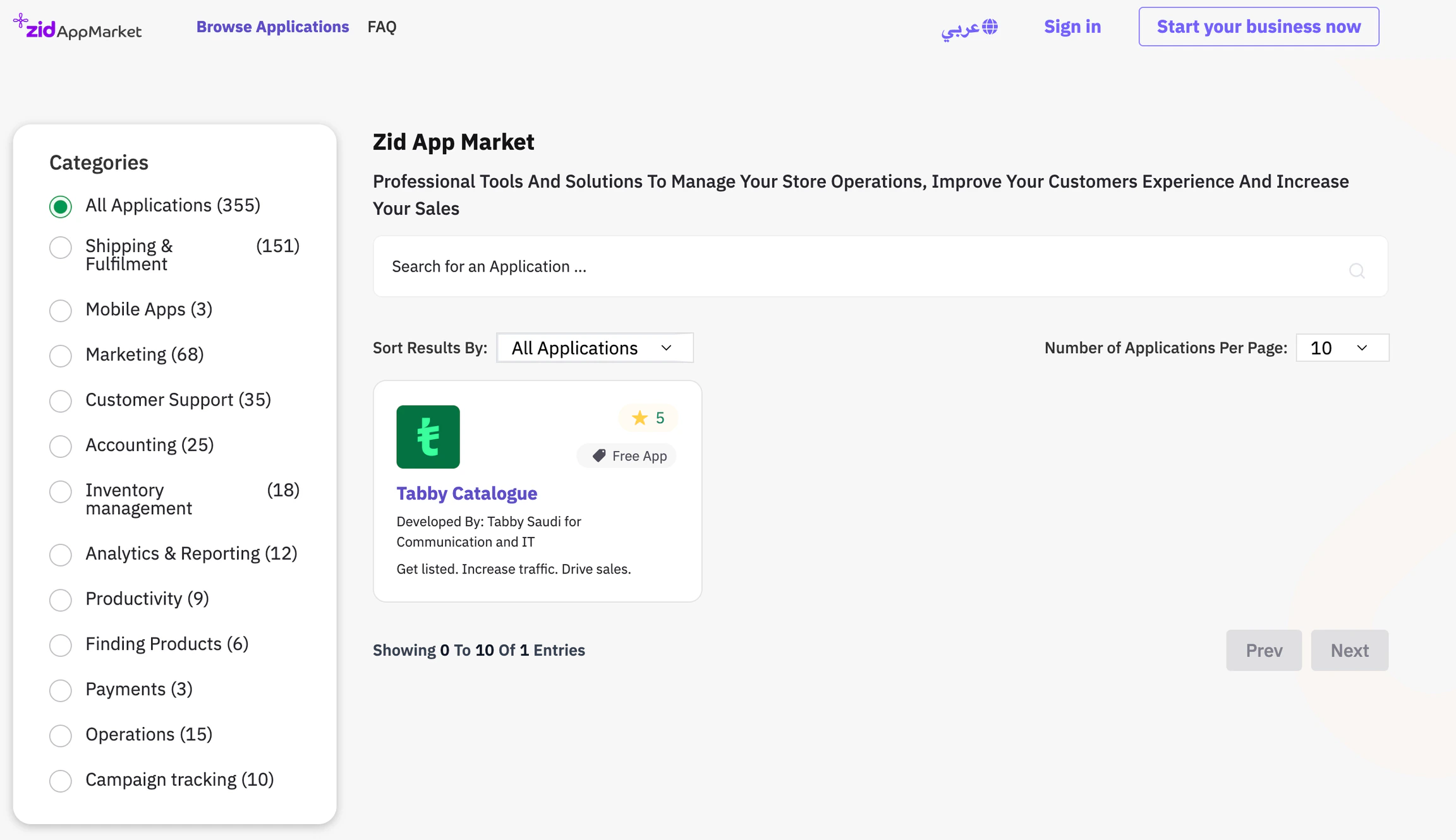Click the Sign in link
This screenshot has height=840, width=1456.
[x=1072, y=27]
